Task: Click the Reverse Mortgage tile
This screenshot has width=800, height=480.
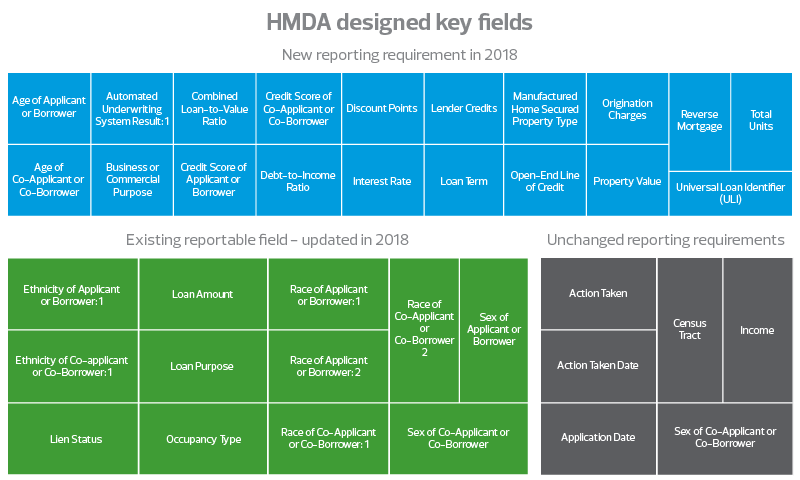Action: tap(699, 121)
